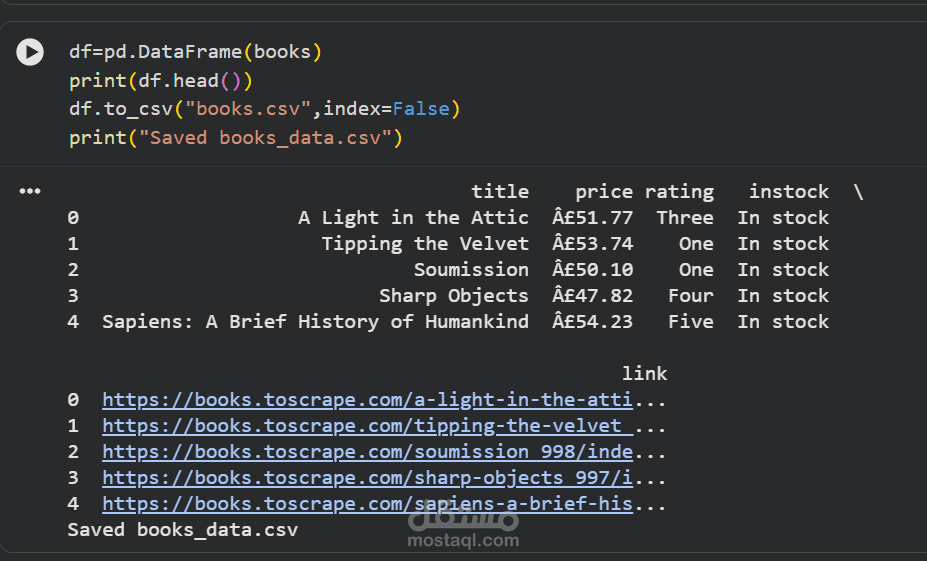
Task: Click 'A Light in the Attic' title
Action: point(413,218)
